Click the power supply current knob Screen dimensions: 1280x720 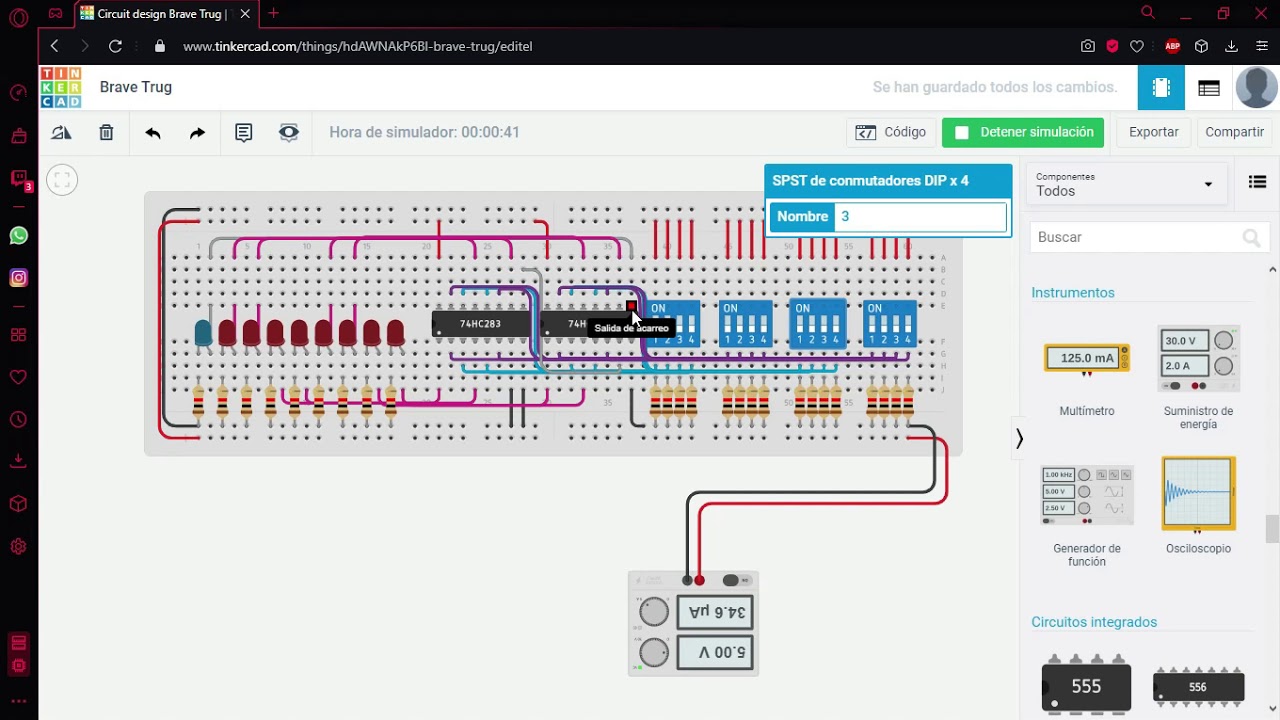click(x=654, y=611)
